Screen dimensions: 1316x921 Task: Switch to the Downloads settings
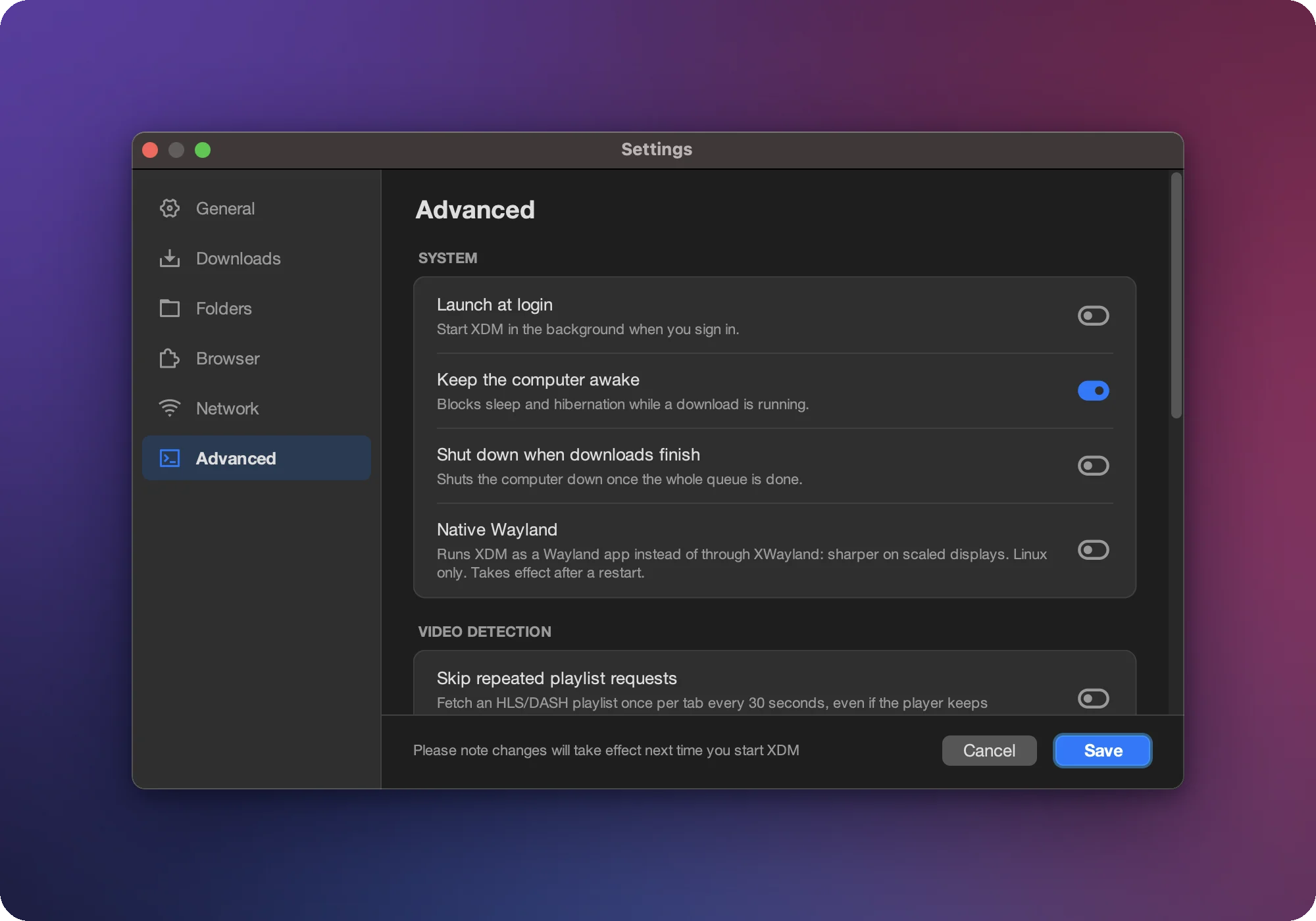(257, 259)
